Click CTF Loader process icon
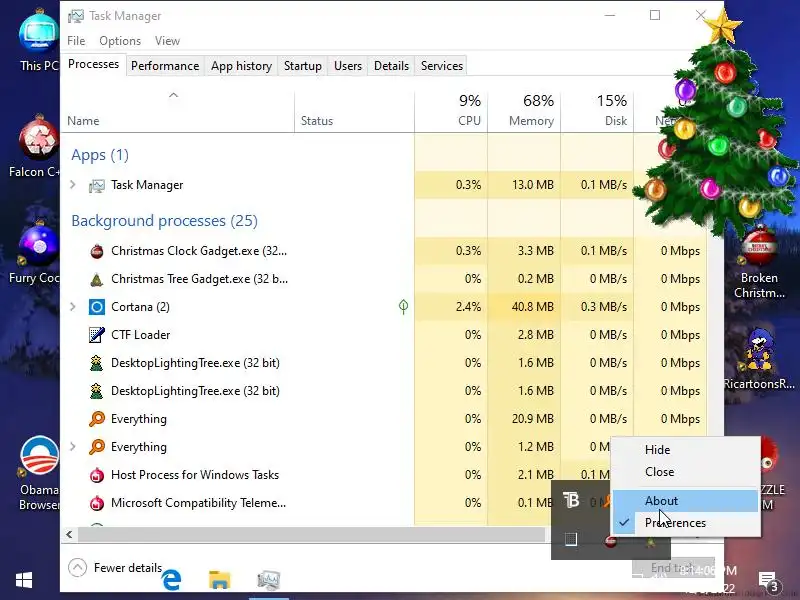The image size is (800, 600). [96, 335]
